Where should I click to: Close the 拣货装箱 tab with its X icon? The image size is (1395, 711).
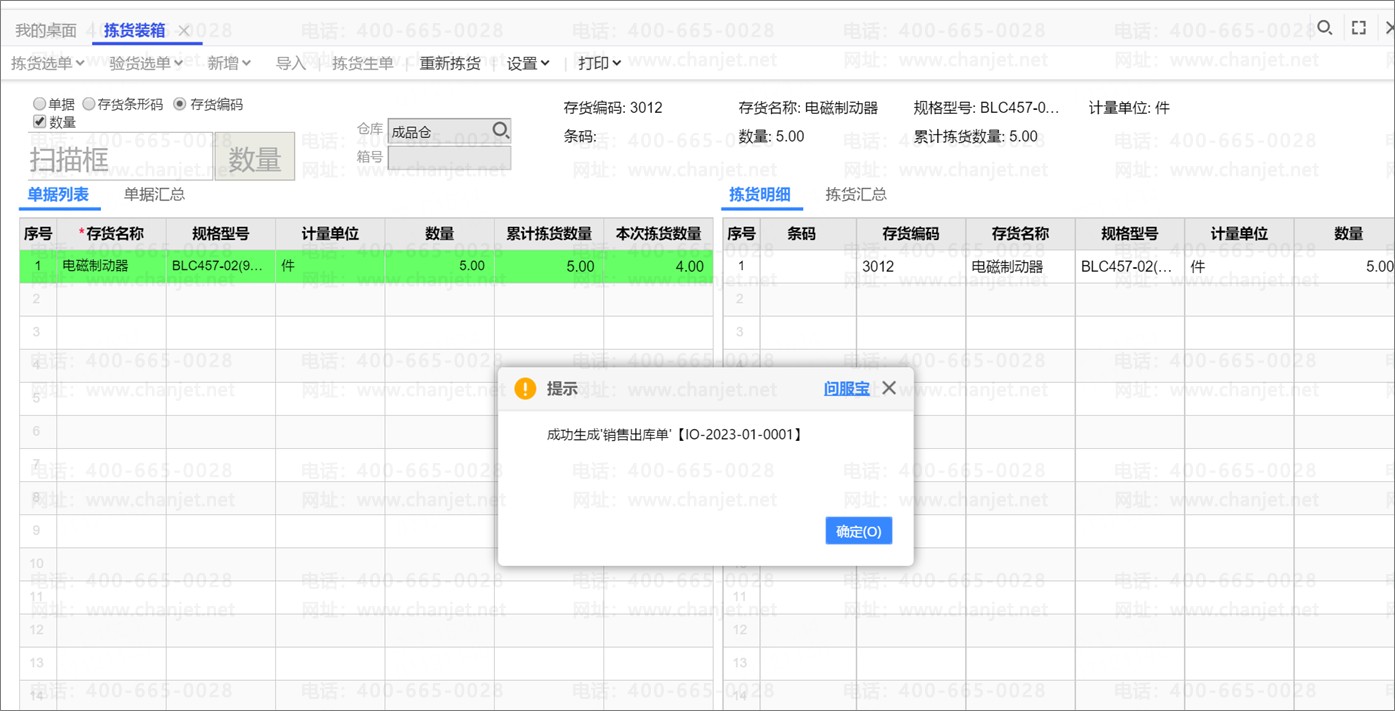click(184, 30)
